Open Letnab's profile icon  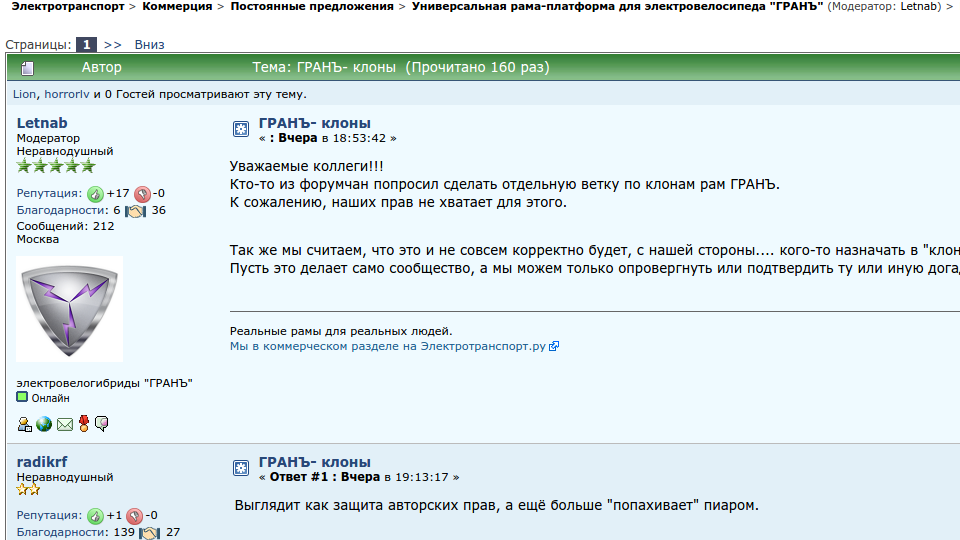click(24, 424)
